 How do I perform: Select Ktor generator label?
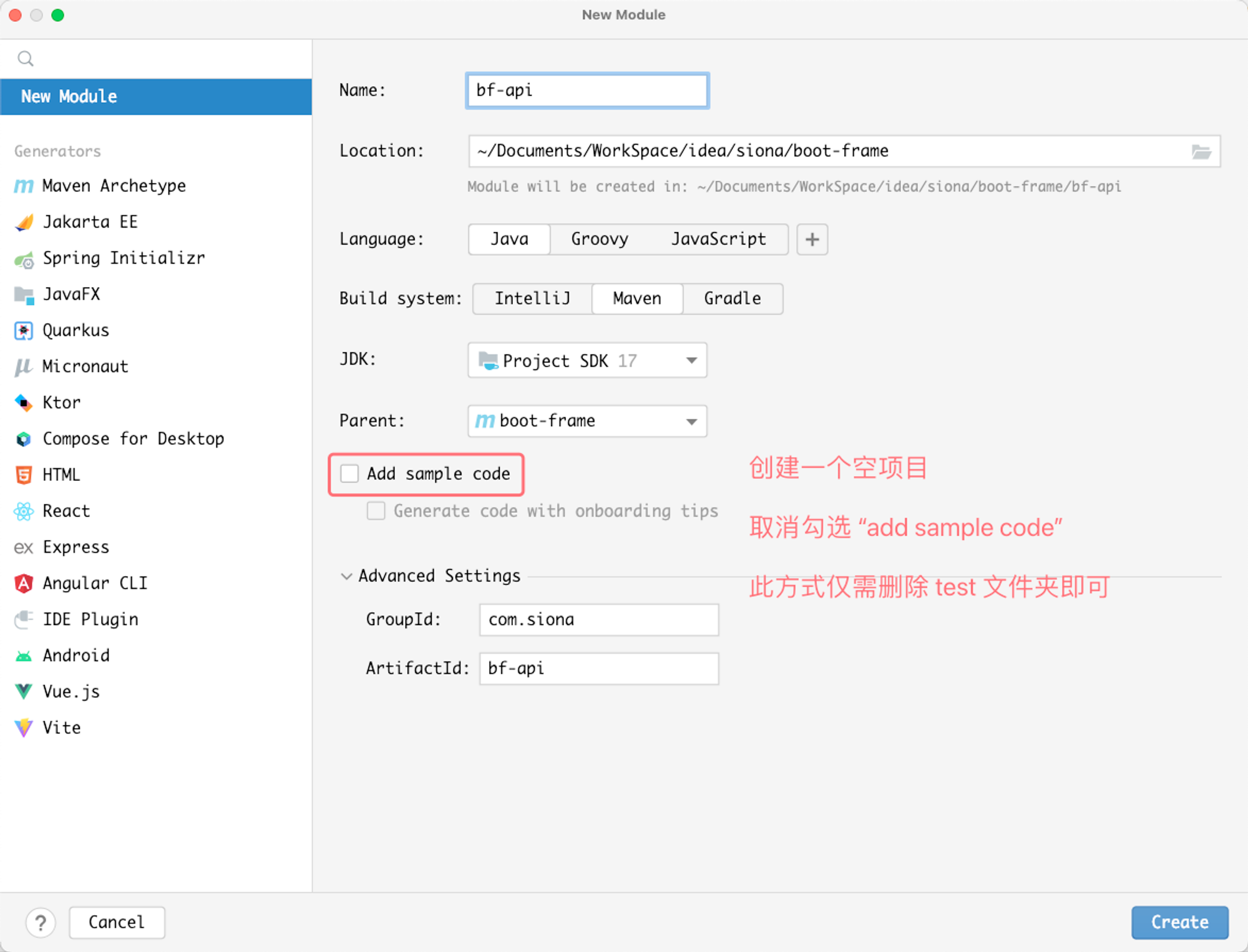[x=61, y=403]
